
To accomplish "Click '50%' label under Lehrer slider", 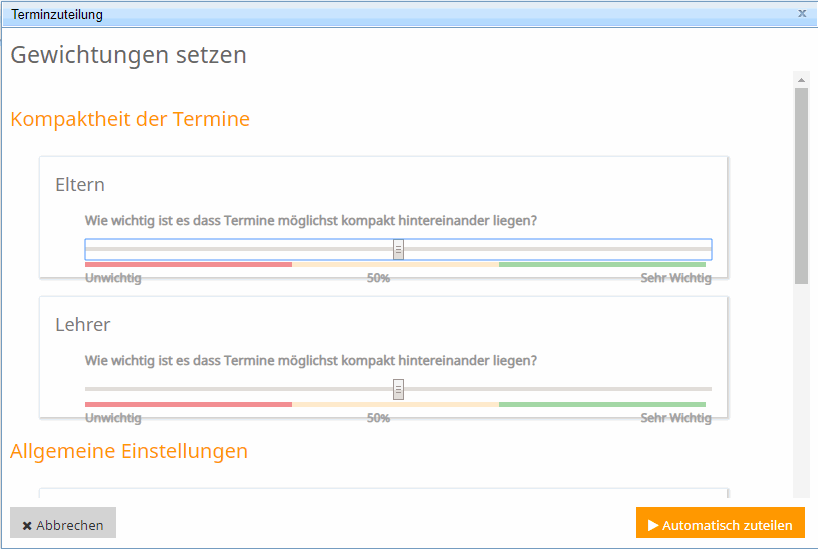I will coord(378,418).
